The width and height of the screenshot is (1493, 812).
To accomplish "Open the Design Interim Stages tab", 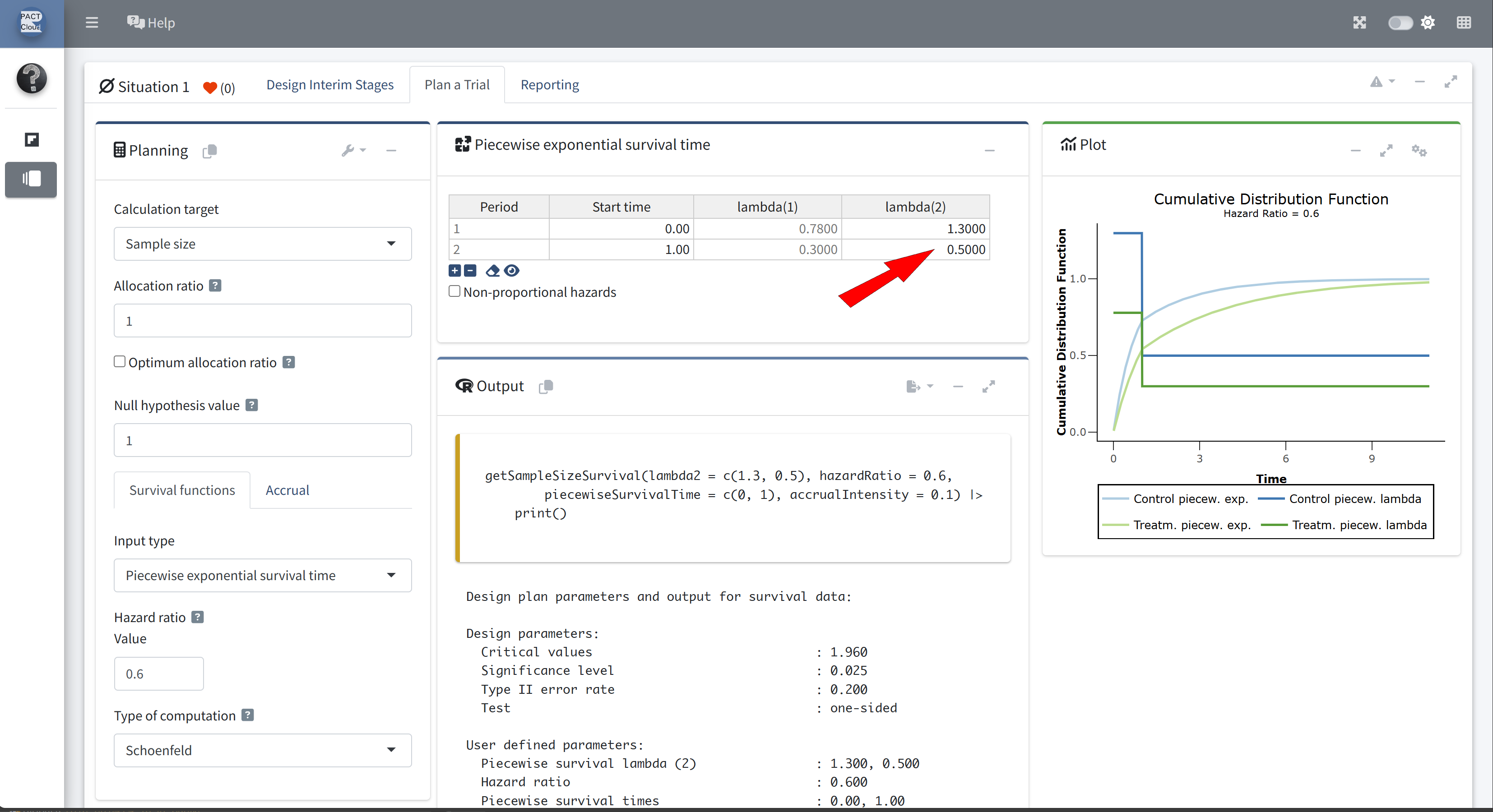I will click(330, 84).
